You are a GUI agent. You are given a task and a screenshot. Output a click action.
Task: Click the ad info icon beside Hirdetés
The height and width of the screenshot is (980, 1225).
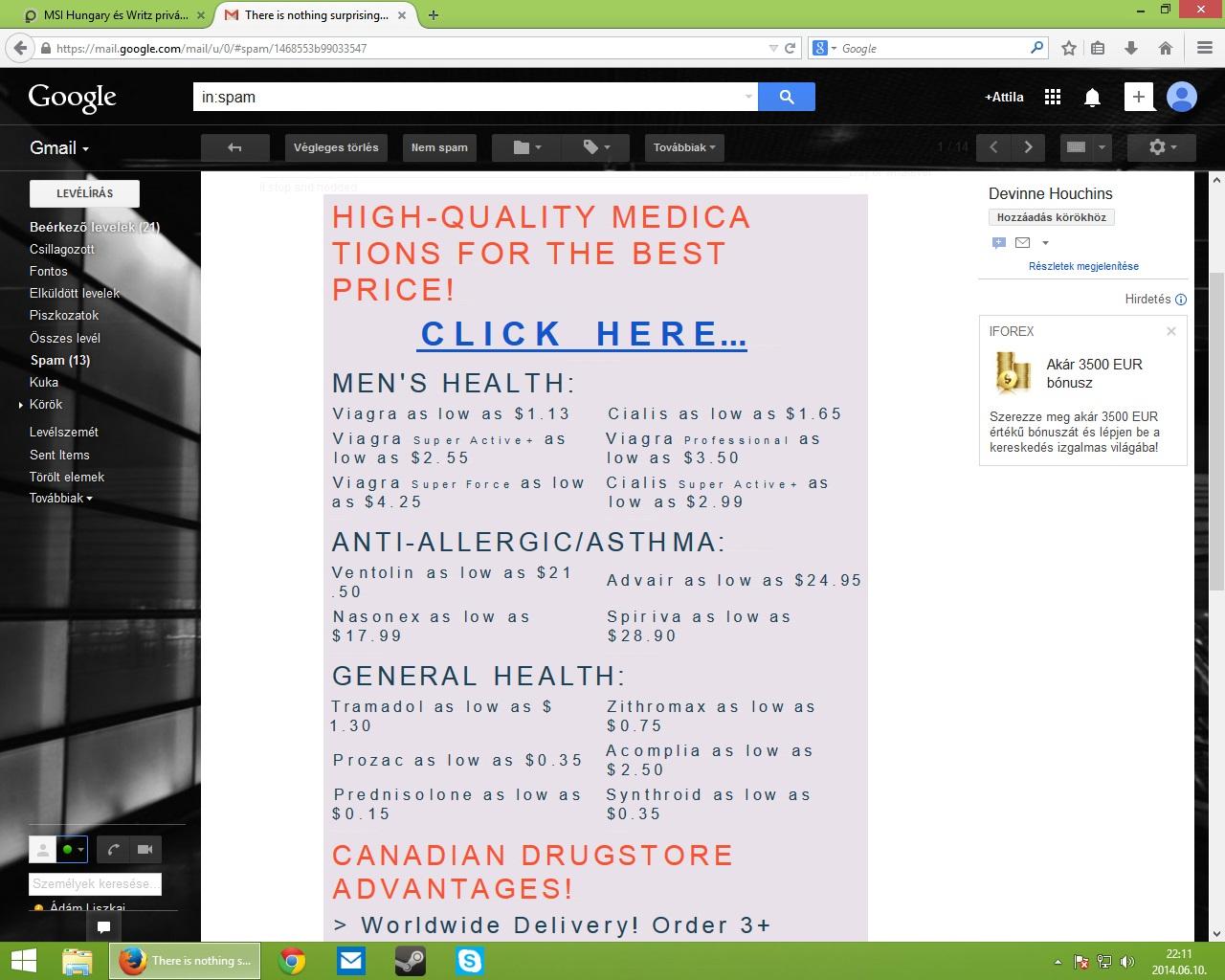[x=1181, y=300]
